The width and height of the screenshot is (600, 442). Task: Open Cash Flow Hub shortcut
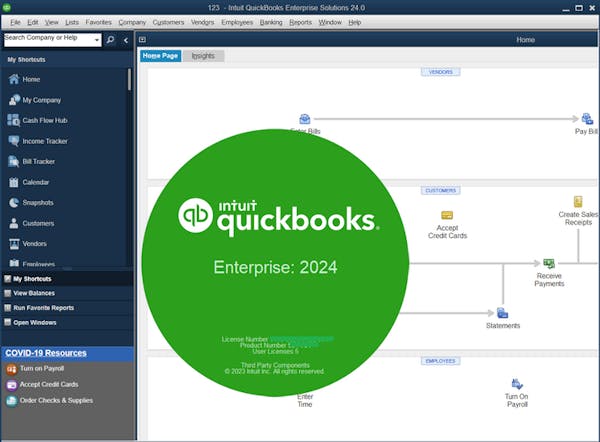[x=44, y=120]
